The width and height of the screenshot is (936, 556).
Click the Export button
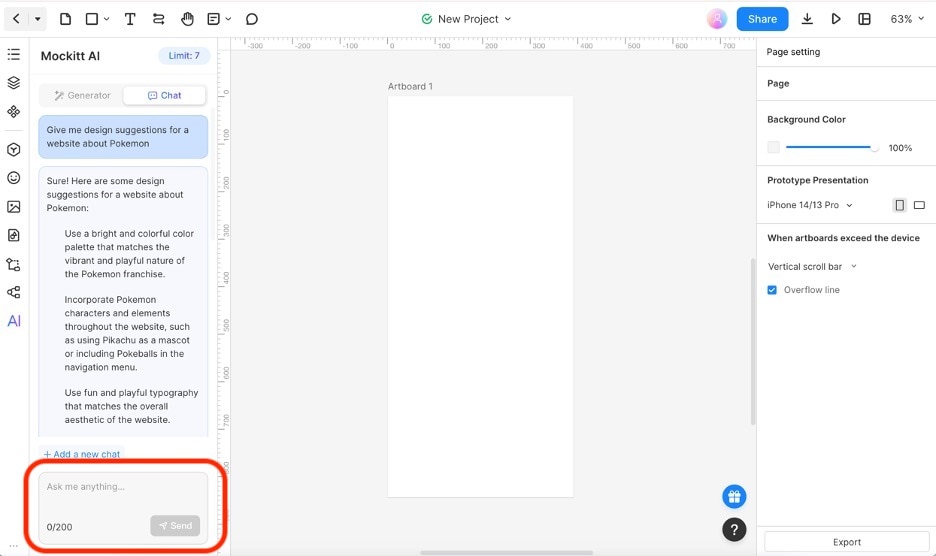click(x=846, y=542)
